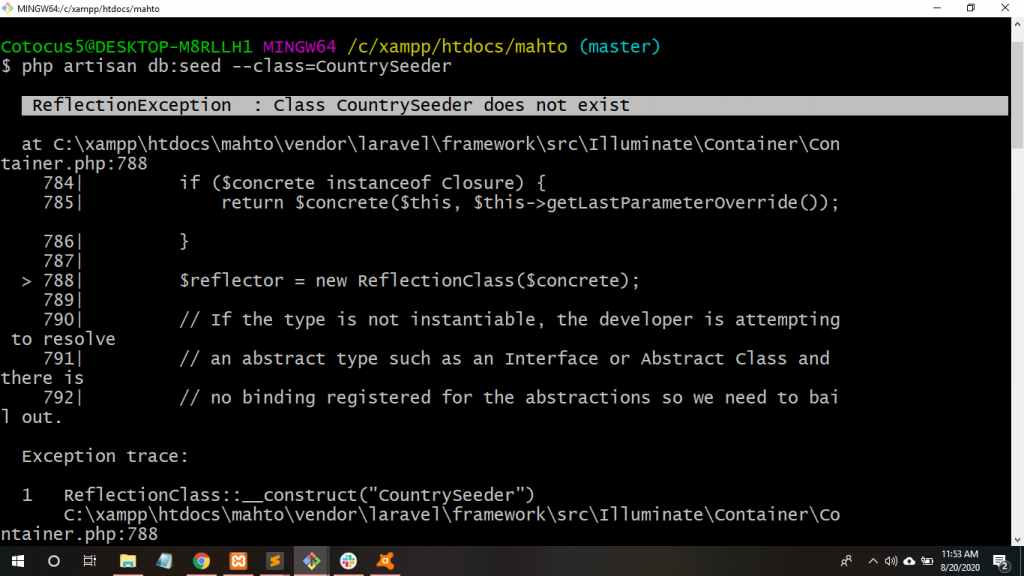Open the volume control in system tray

coord(890,561)
